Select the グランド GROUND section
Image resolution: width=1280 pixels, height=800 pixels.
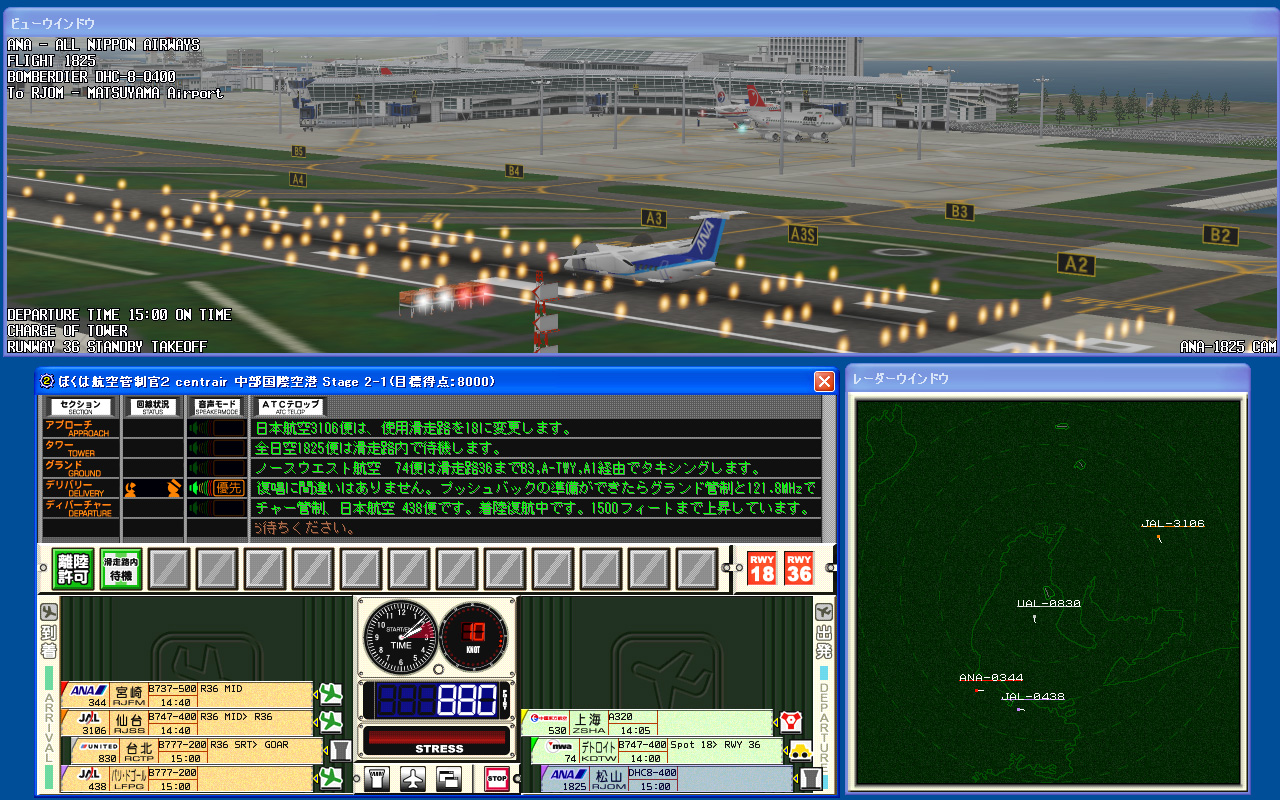click(80, 468)
